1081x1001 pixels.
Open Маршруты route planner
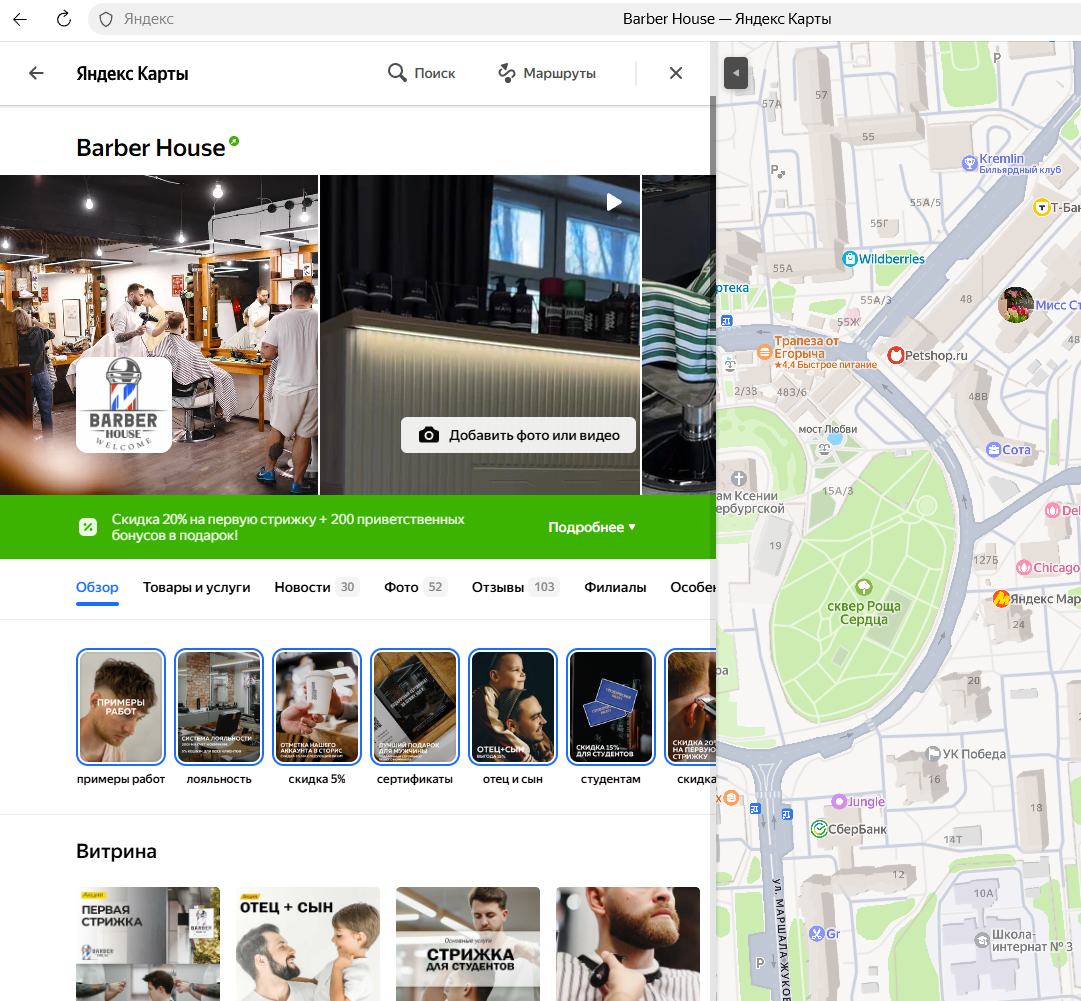[547, 73]
